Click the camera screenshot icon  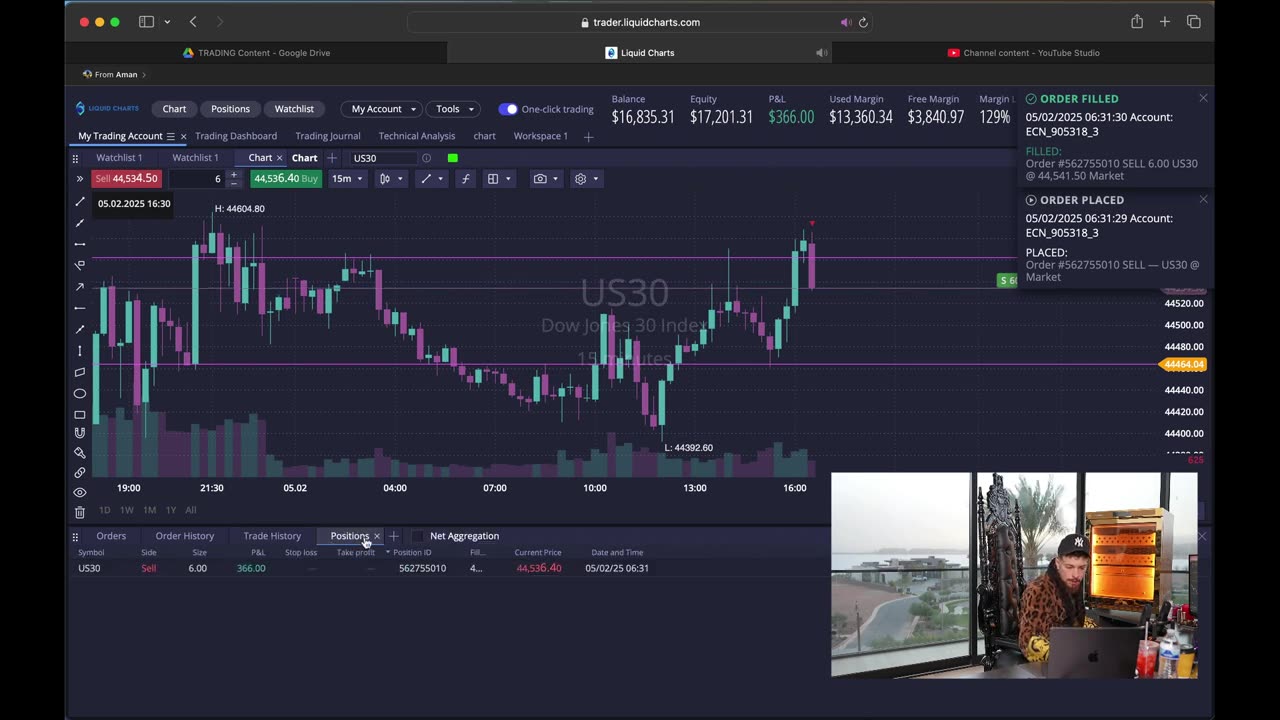[540, 179]
